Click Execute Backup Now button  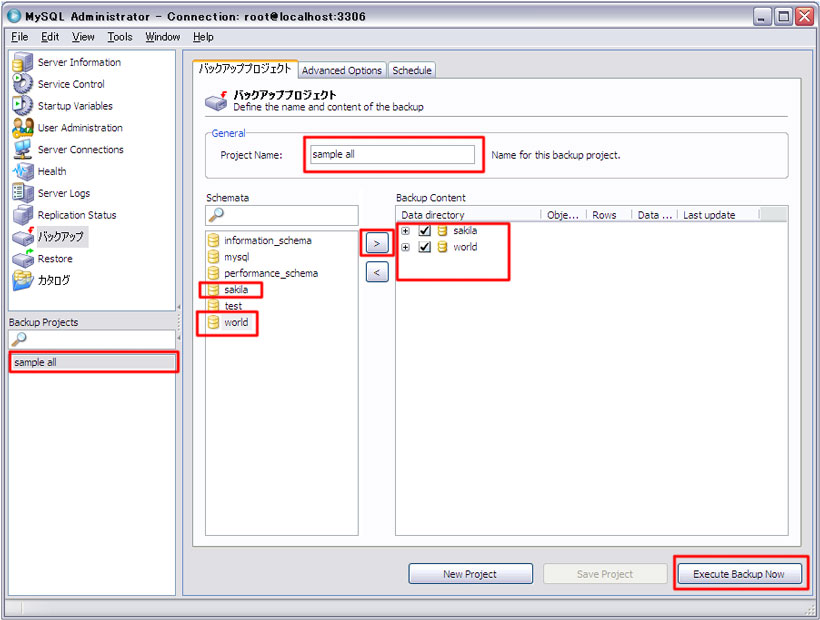coord(739,573)
